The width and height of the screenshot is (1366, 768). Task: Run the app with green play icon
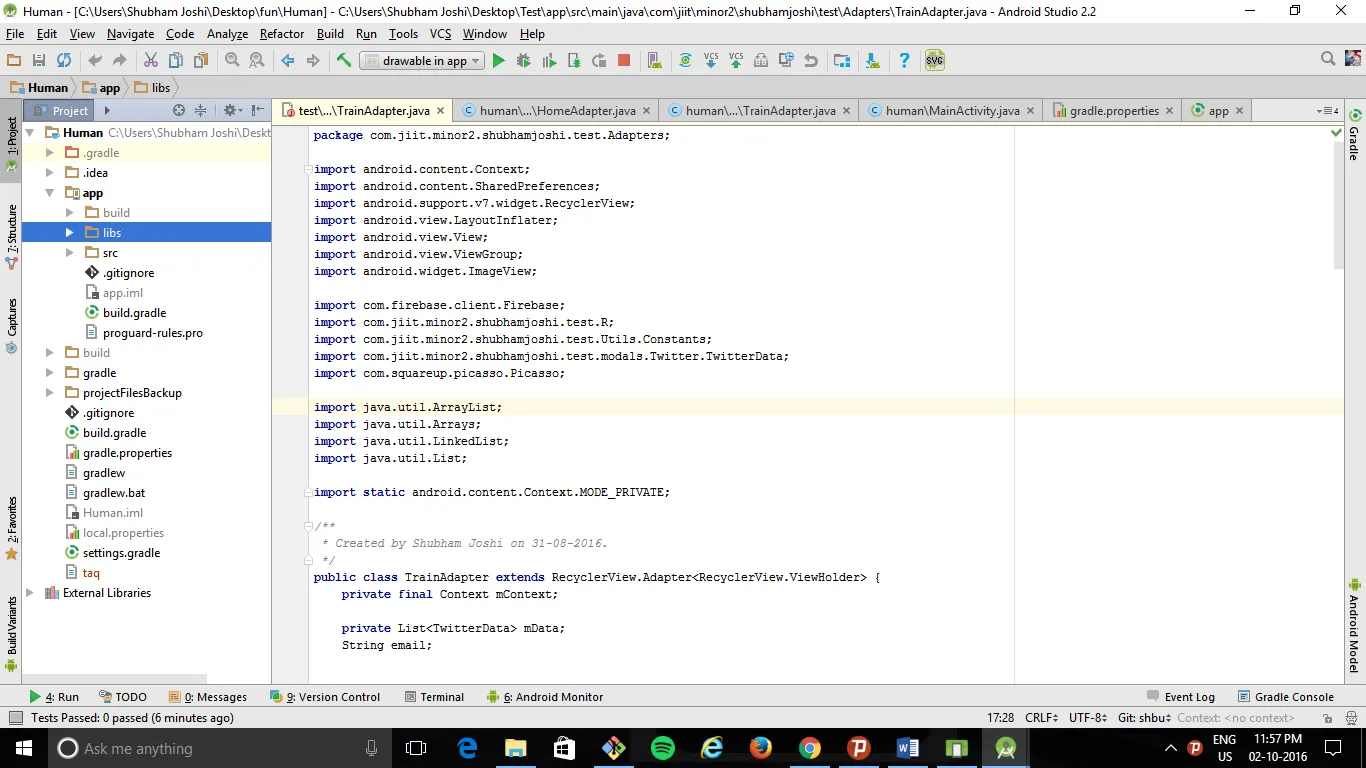498,61
